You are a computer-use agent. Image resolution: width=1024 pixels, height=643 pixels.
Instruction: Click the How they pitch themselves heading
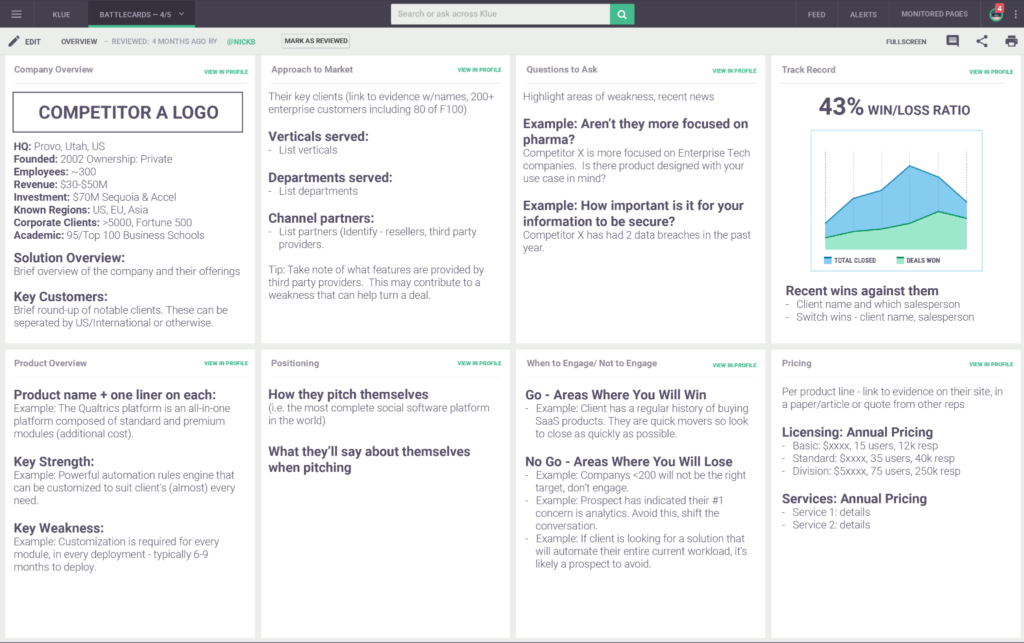click(348, 394)
